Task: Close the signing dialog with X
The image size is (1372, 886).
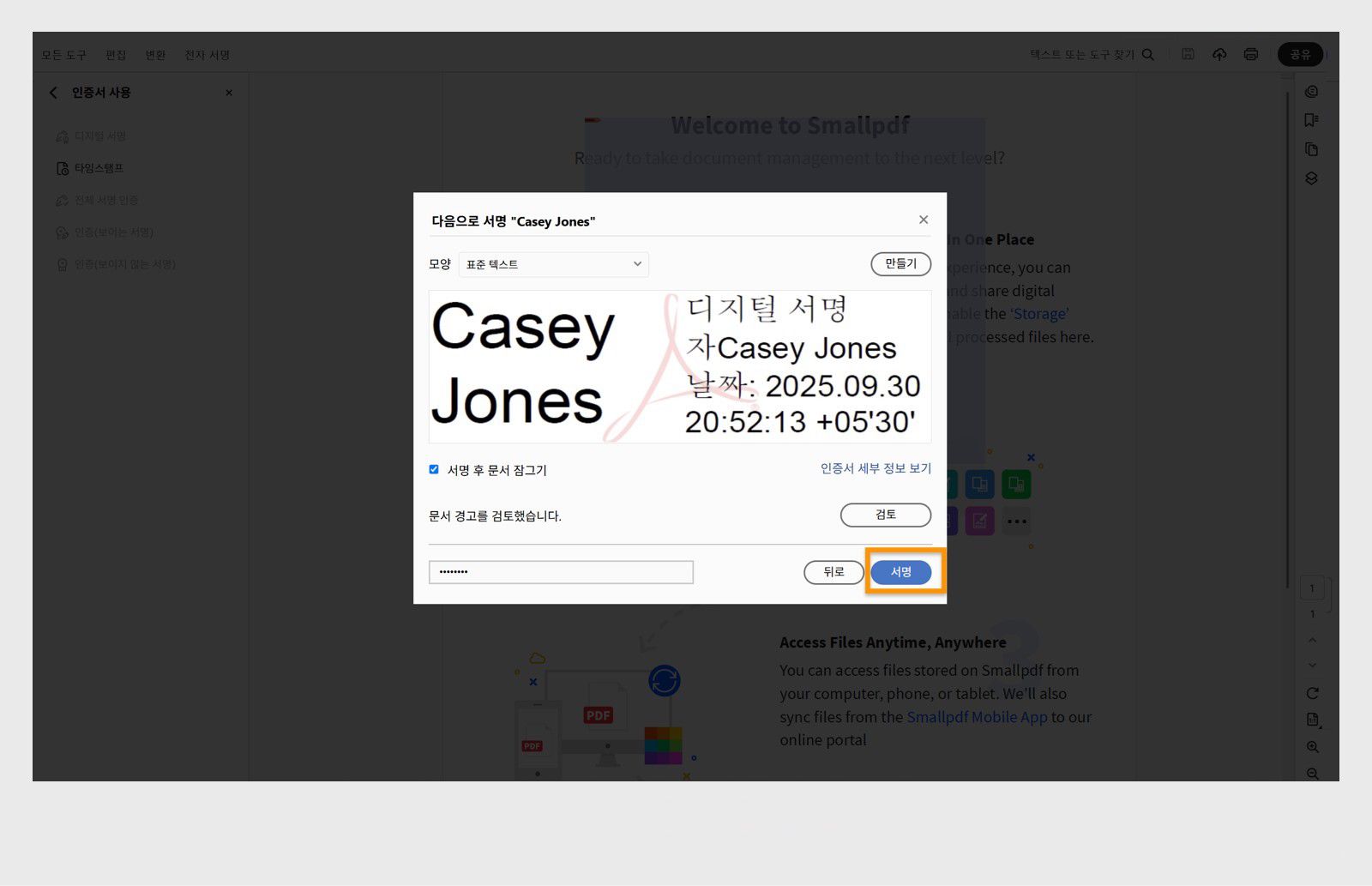Action: 924,220
